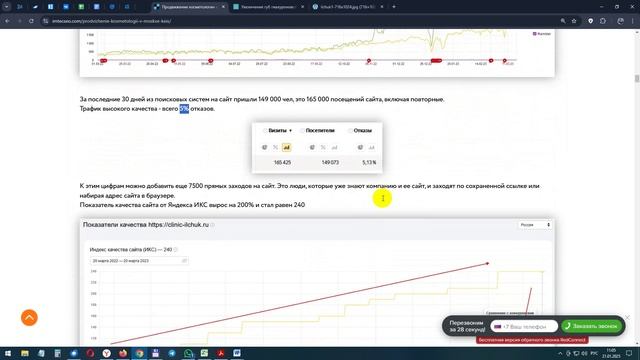
Task: Open the browser profile avatar
Action: coord(620,21)
